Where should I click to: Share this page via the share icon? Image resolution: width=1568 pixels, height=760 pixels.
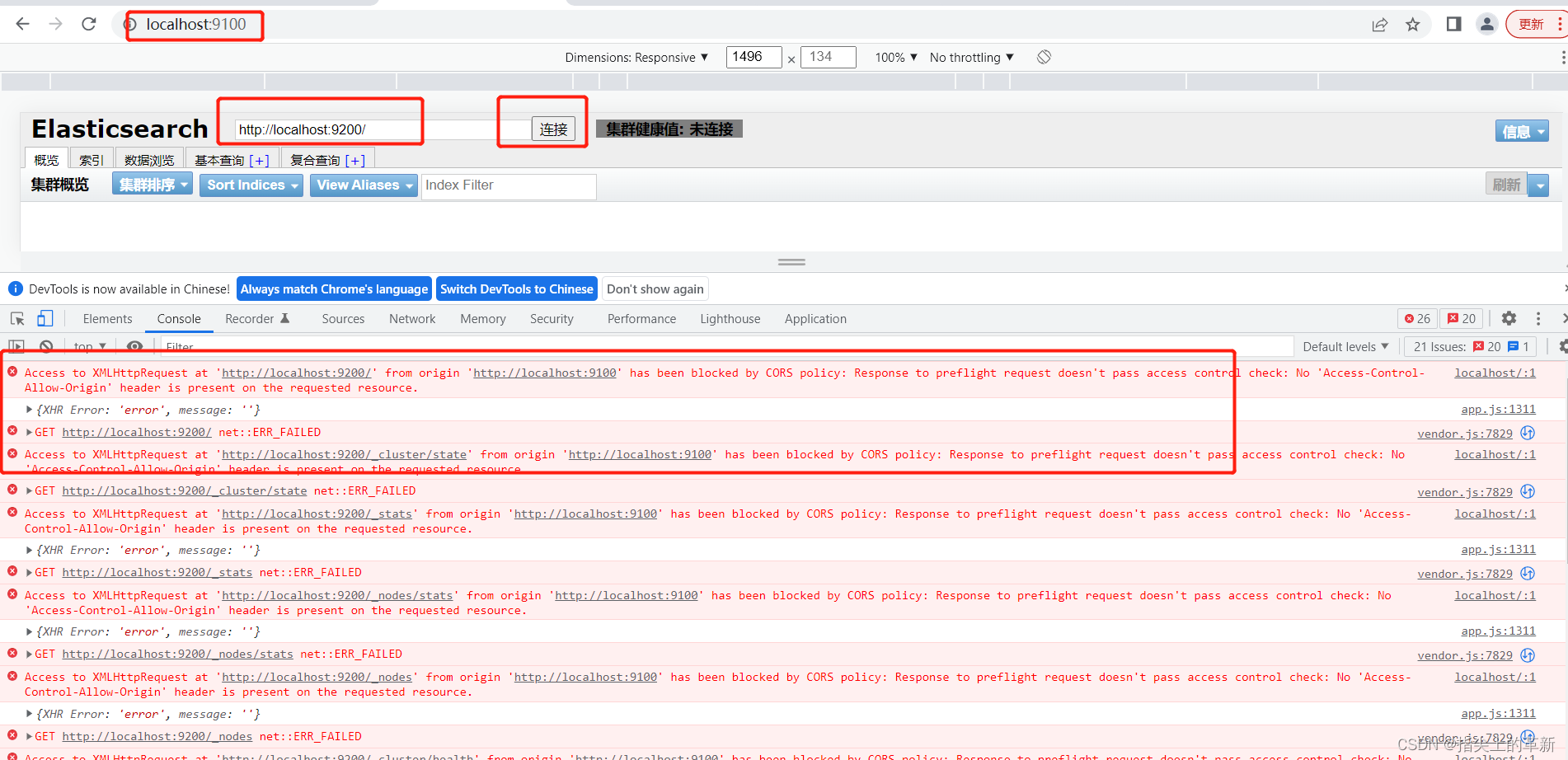pos(1379,25)
